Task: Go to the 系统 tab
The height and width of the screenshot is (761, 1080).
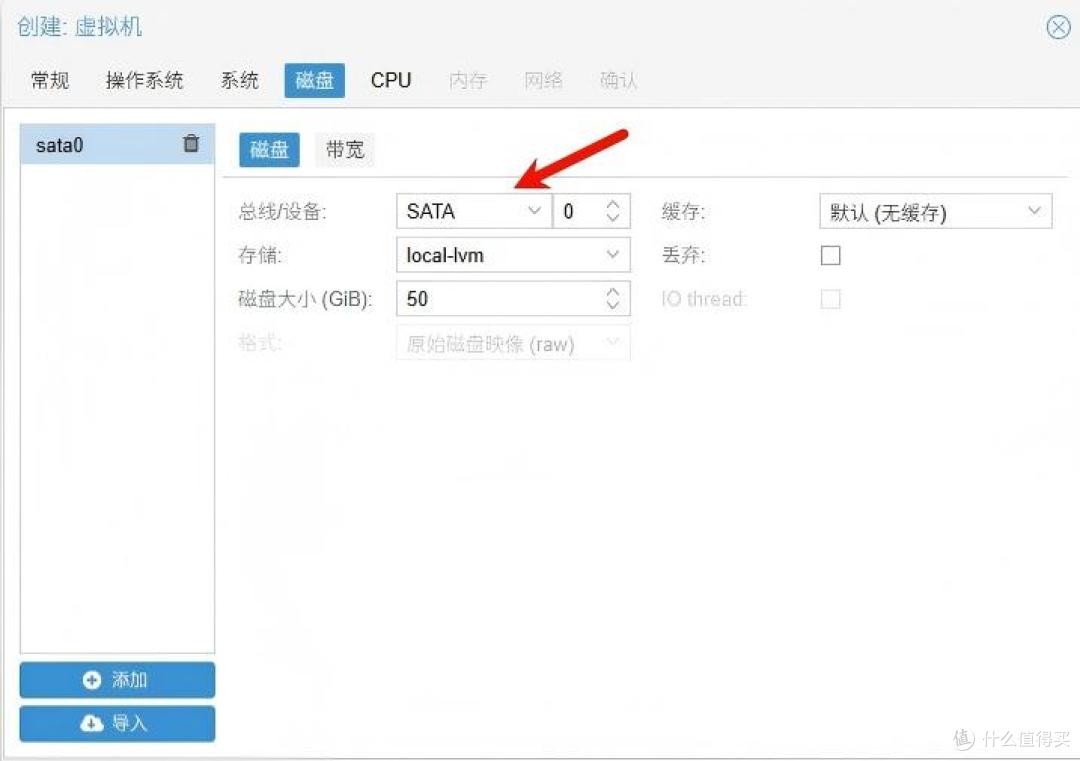Action: (239, 81)
